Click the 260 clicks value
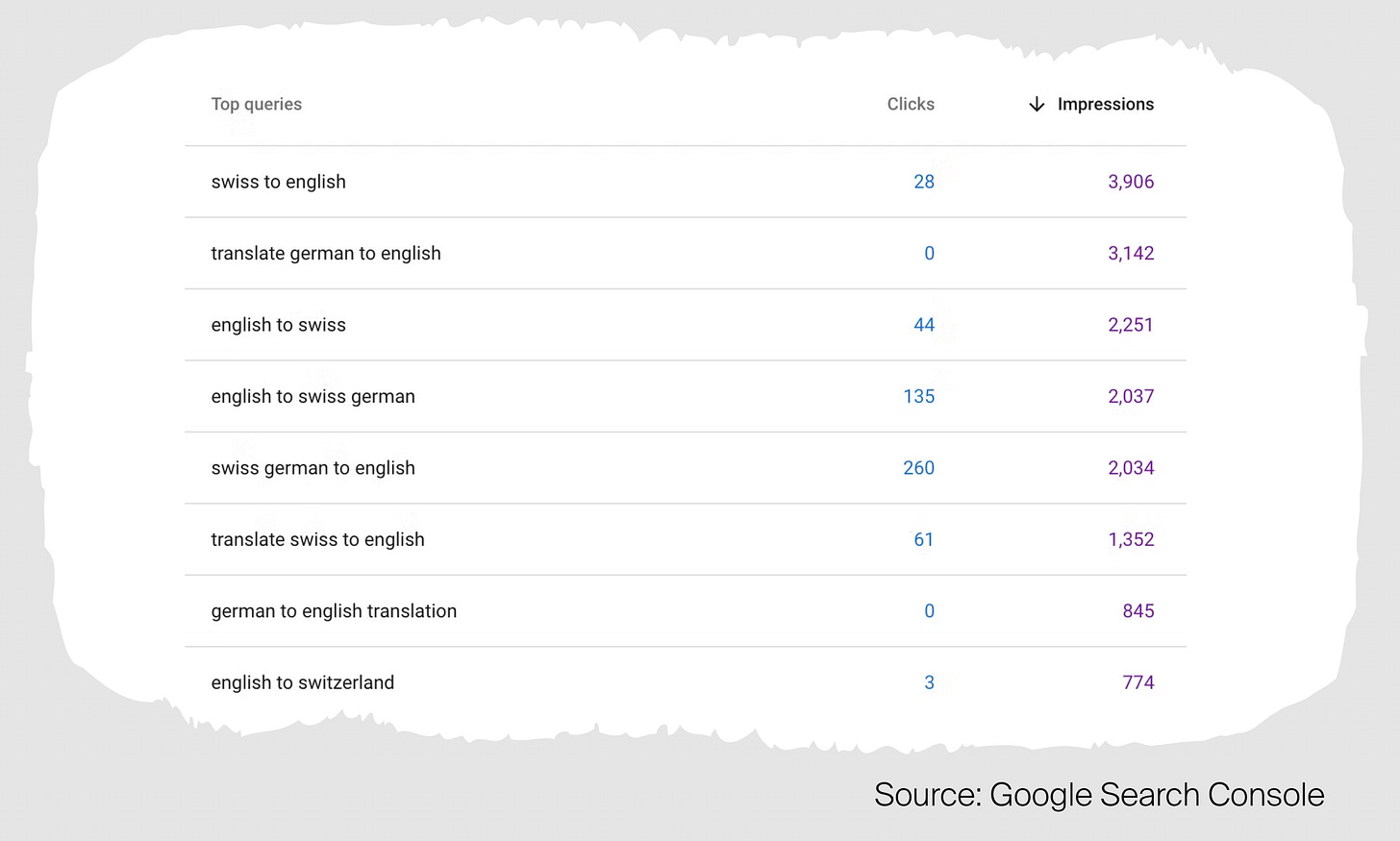The height and width of the screenshot is (841, 1400). point(919,468)
